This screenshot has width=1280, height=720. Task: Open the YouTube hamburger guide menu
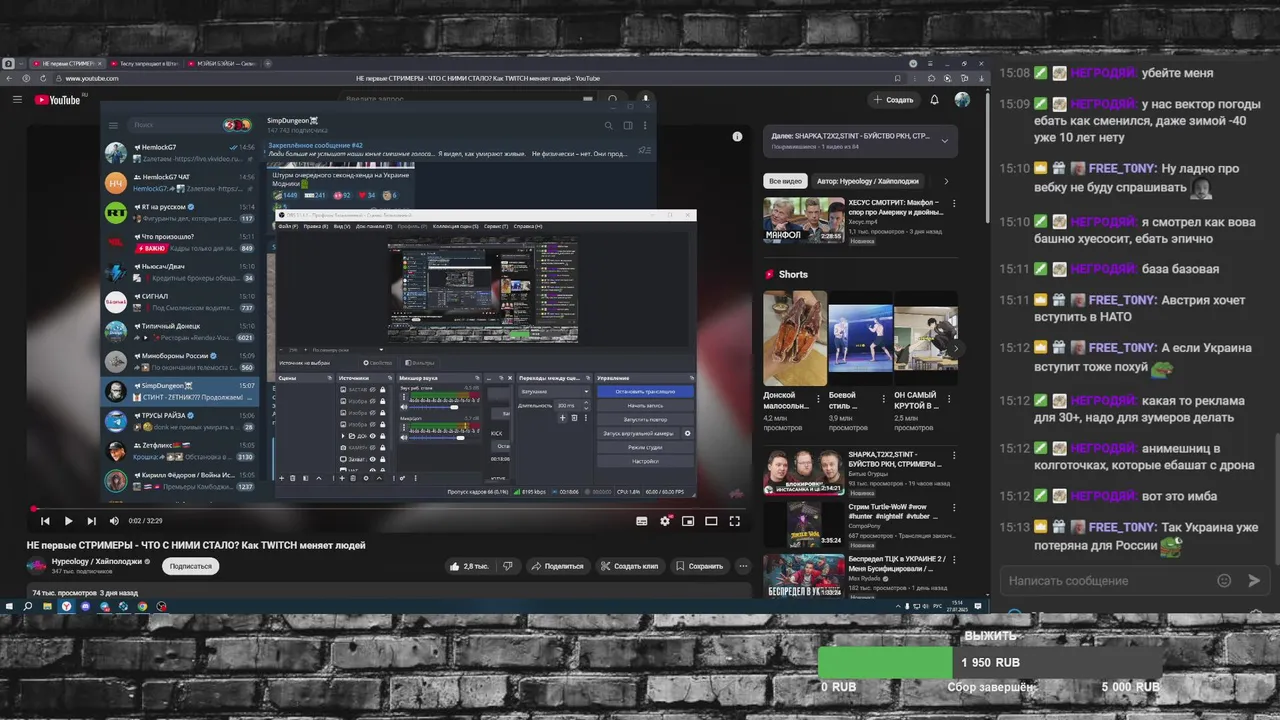[17, 100]
